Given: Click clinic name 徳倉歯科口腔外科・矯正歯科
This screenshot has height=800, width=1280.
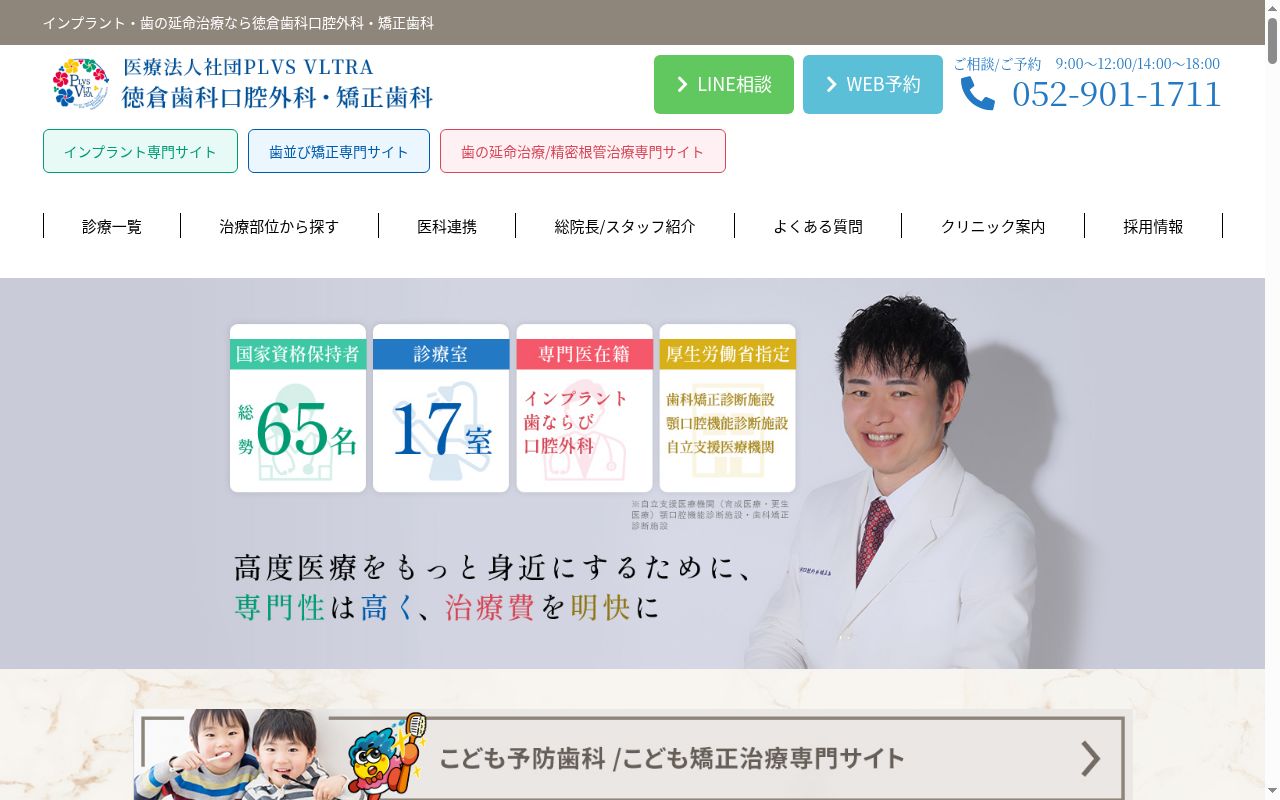Looking at the screenshot, I should click(x=277, y=97).
